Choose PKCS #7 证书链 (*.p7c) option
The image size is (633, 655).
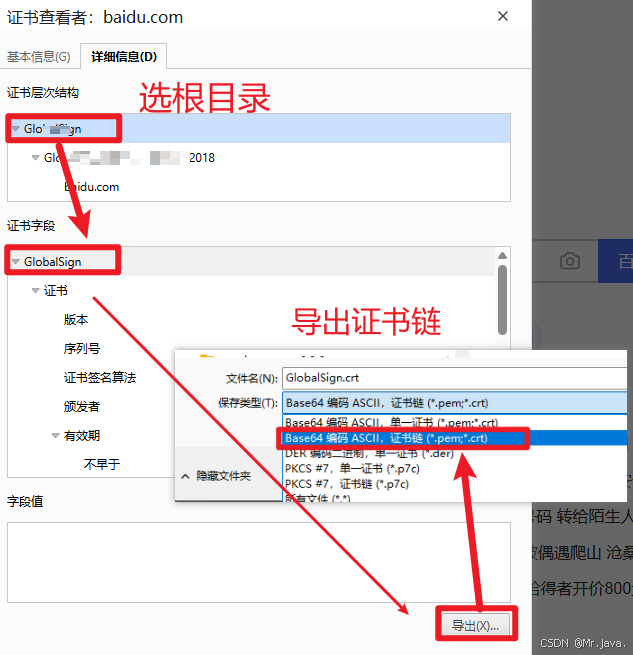(x=455, y=484)
